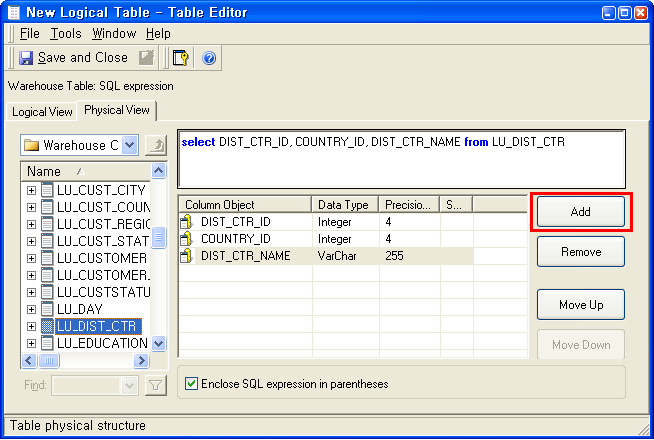The height and width of the screenshot is (440, 654).
Task: Click the LU_DAY table icon
Action: tap(47, 309)
